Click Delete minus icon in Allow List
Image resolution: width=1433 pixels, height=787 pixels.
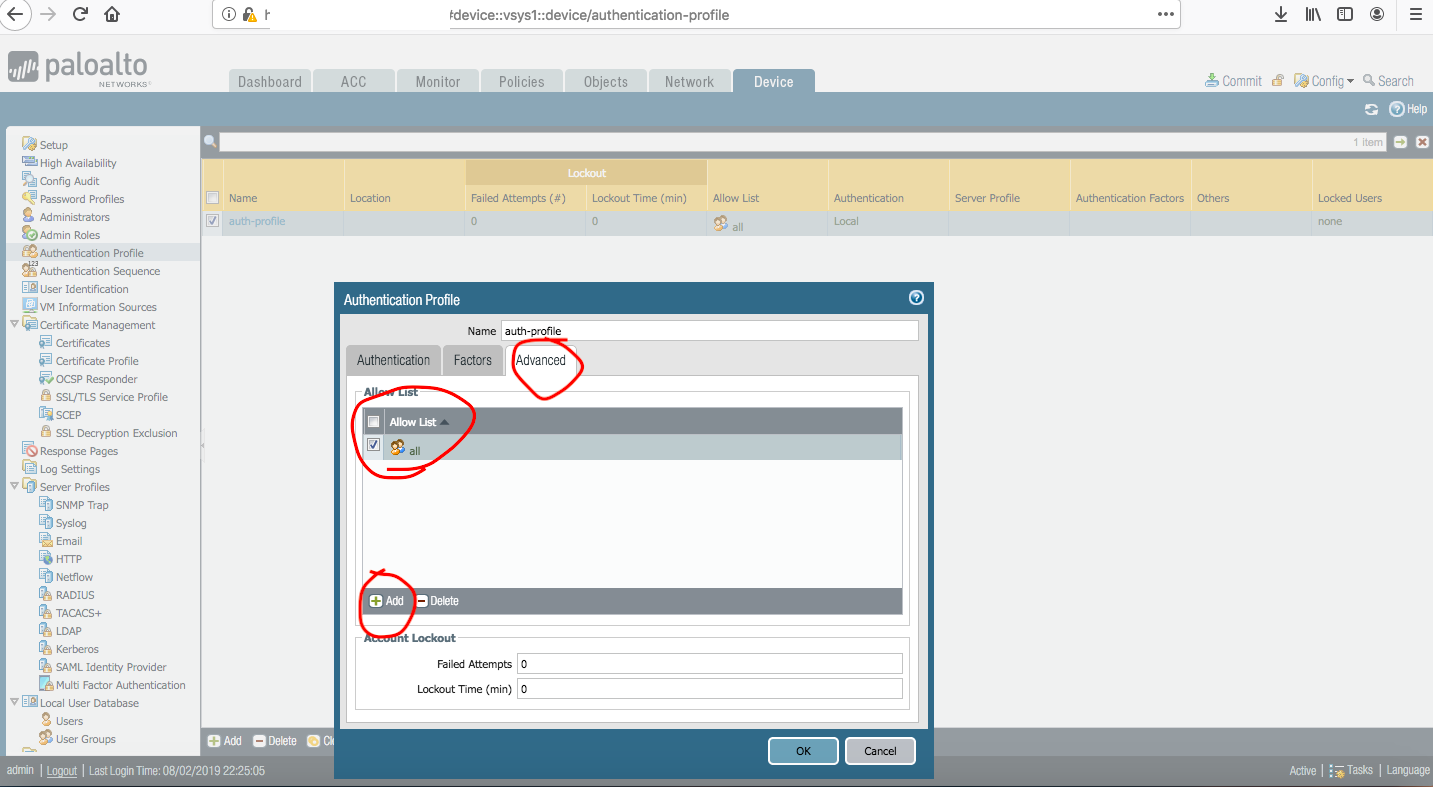(x=421, y=601)
